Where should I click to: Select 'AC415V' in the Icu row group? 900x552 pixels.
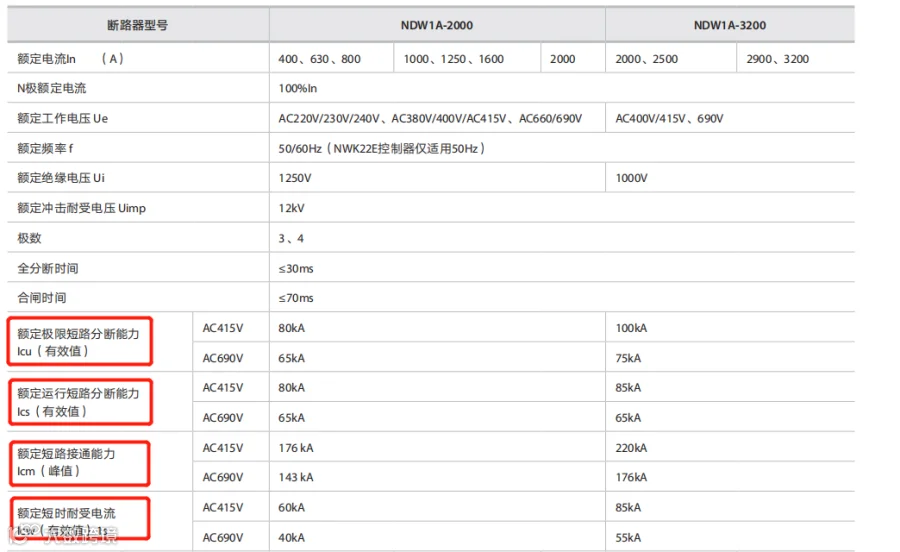[x=223, y=328]
